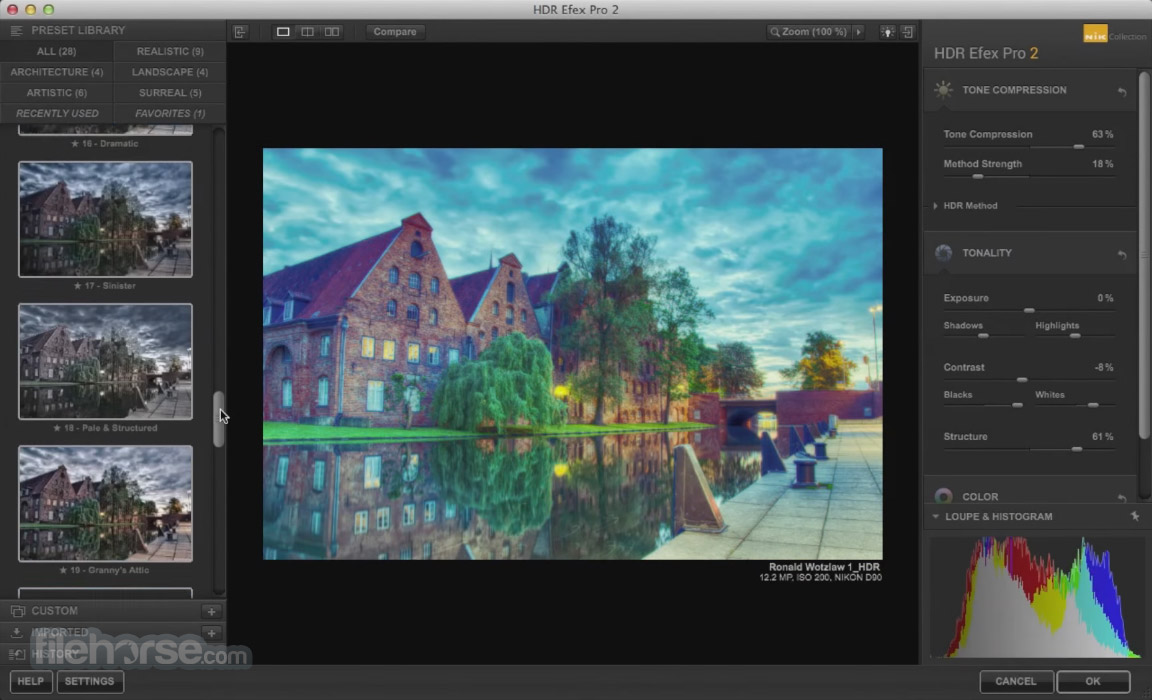
Task: Open the HISTORY section icon
Action: (18, 654)
